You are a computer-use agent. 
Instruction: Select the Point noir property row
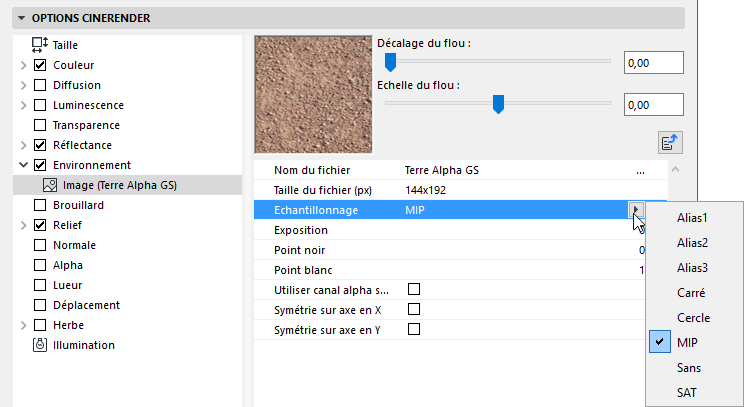tap(448, 250)
